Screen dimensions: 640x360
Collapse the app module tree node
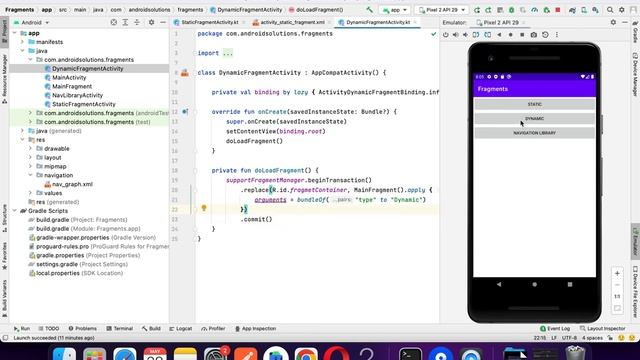coord(15,33)
